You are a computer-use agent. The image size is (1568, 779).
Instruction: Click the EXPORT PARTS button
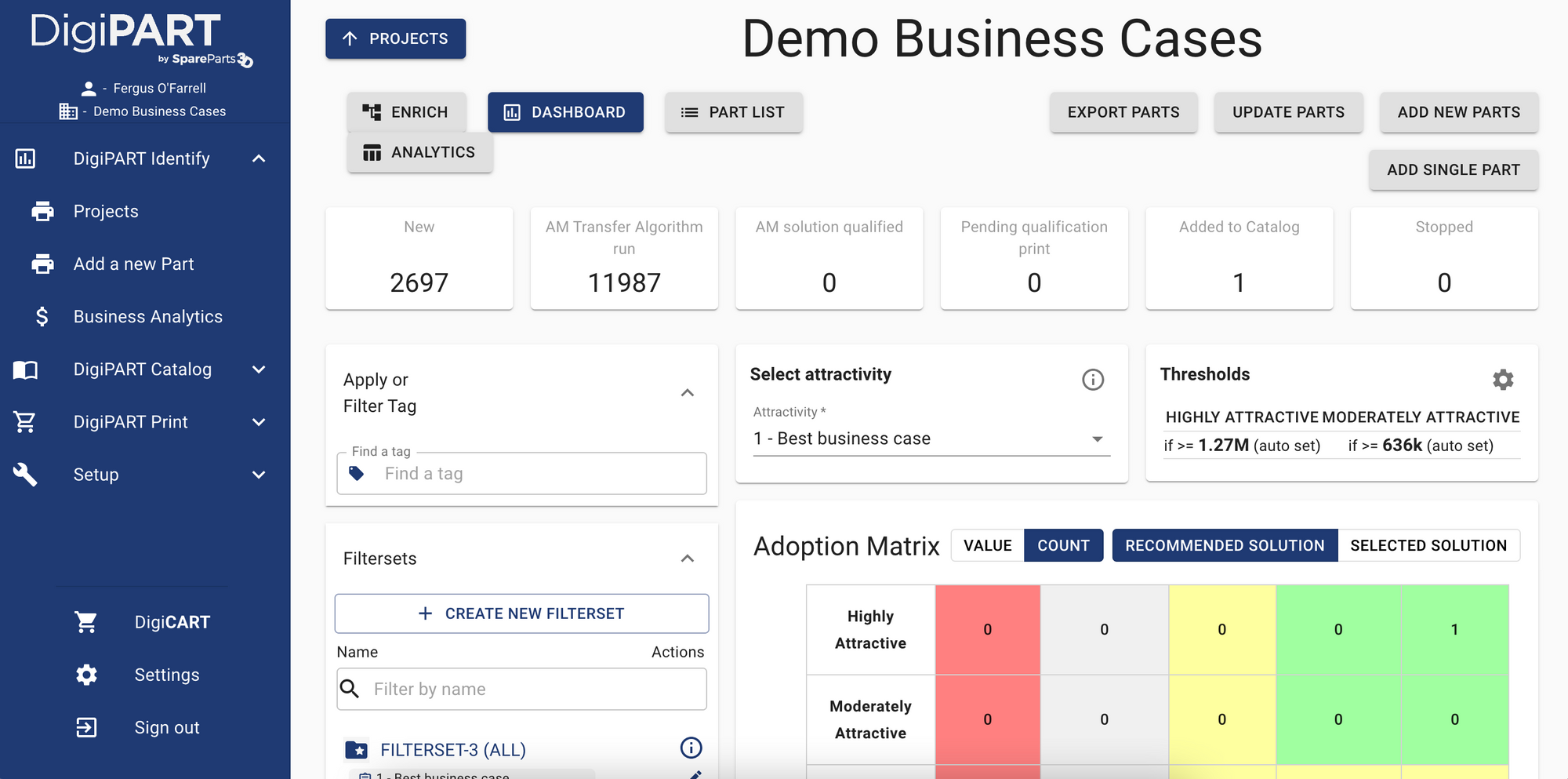click(x=1123, y=112)
